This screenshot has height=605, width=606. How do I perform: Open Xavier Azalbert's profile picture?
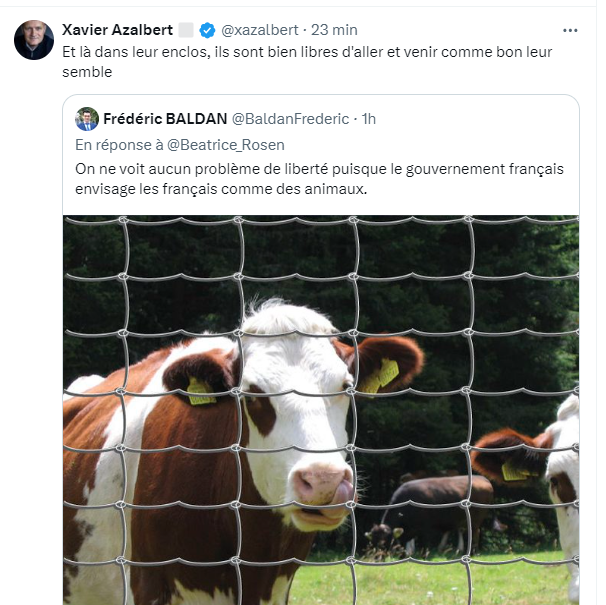(34, 40)
